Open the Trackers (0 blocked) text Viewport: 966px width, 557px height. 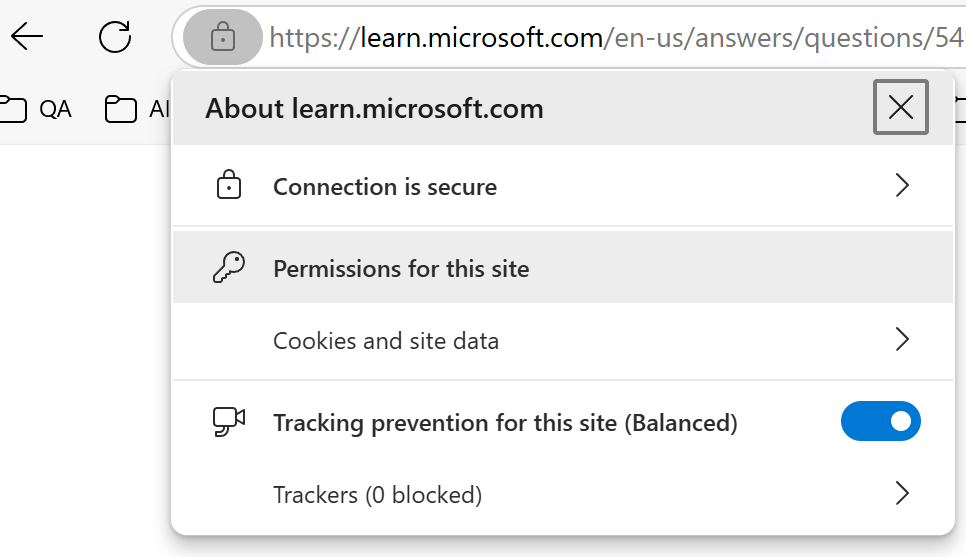click(x=377, y=495)
